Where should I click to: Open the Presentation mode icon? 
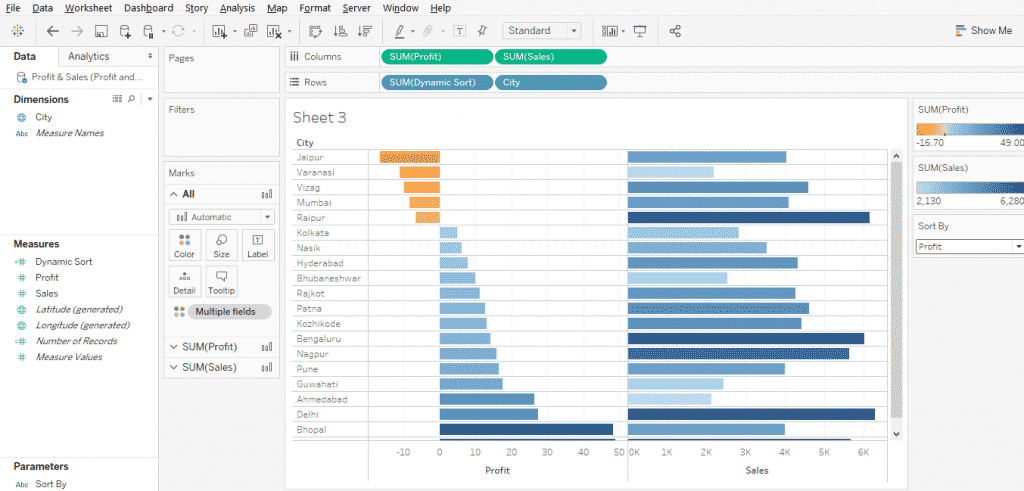[639, 31]
